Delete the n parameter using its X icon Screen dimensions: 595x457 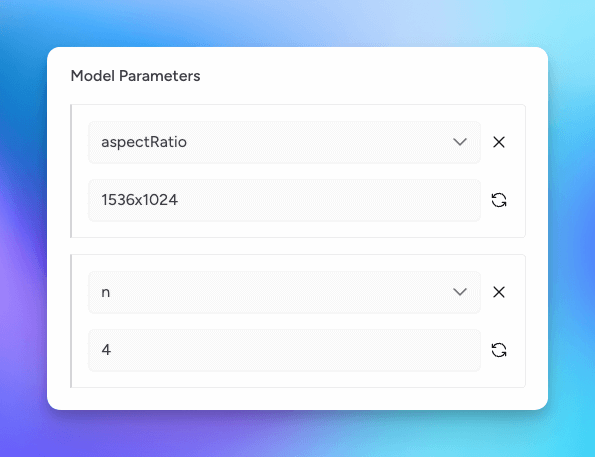(x=499, y=292)
